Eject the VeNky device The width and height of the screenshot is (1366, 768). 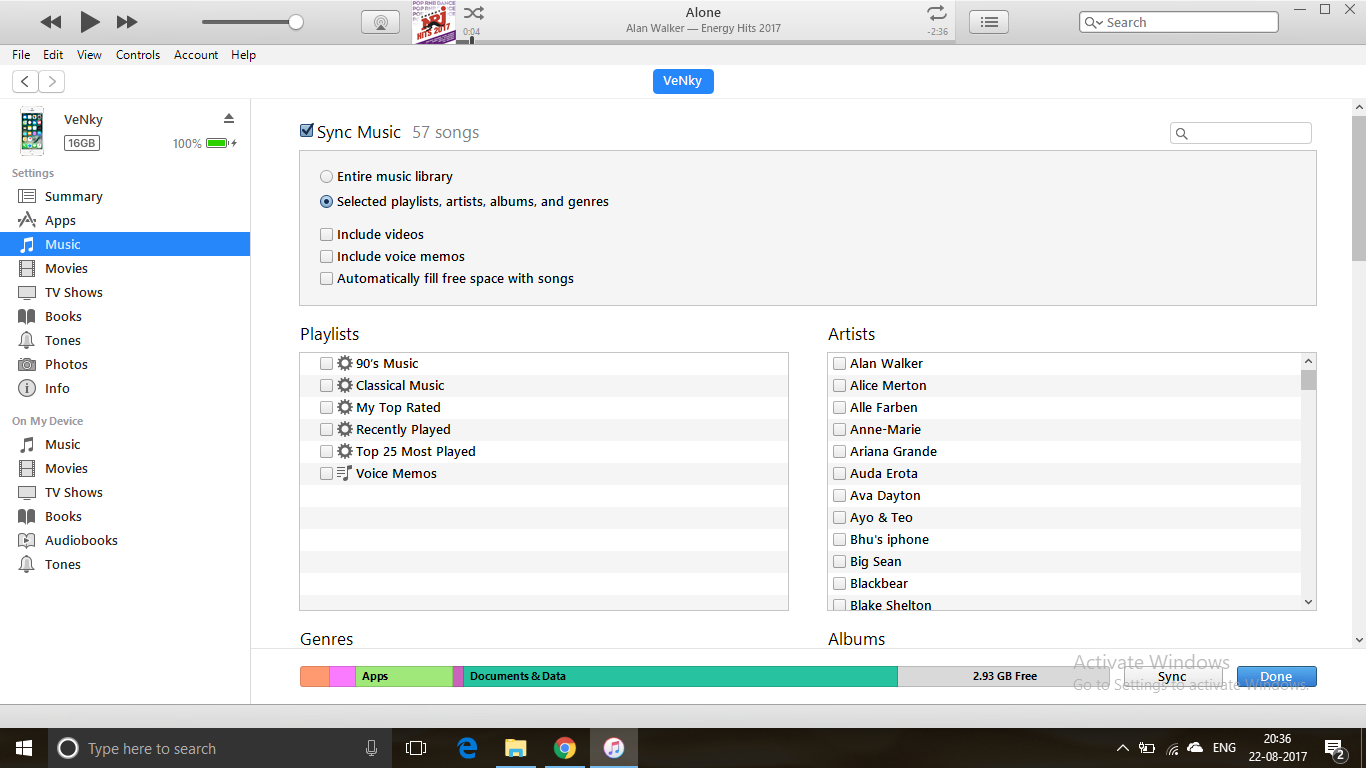click(x=229, y=119)
